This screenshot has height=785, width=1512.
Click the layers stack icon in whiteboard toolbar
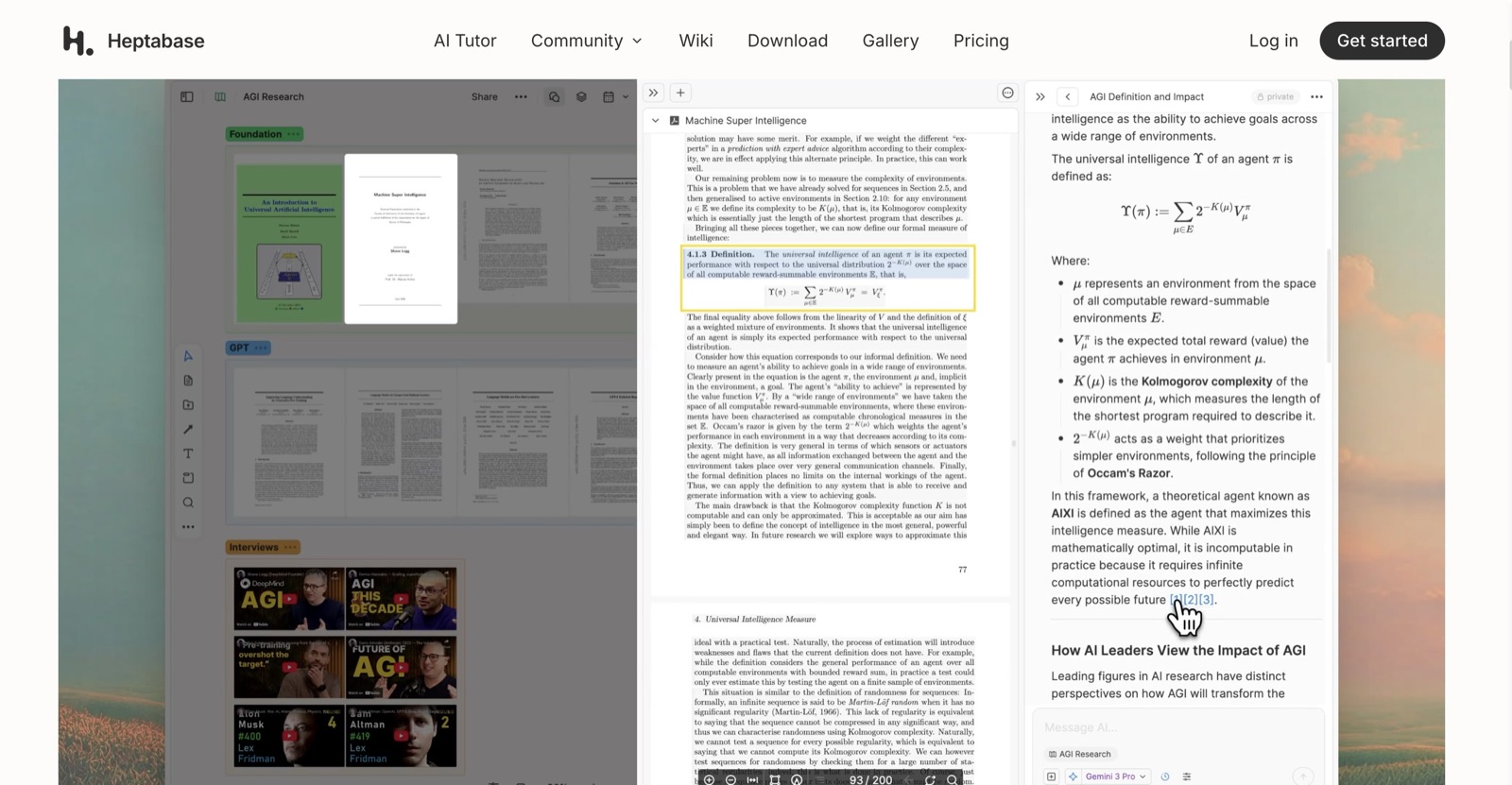[581, 96]
